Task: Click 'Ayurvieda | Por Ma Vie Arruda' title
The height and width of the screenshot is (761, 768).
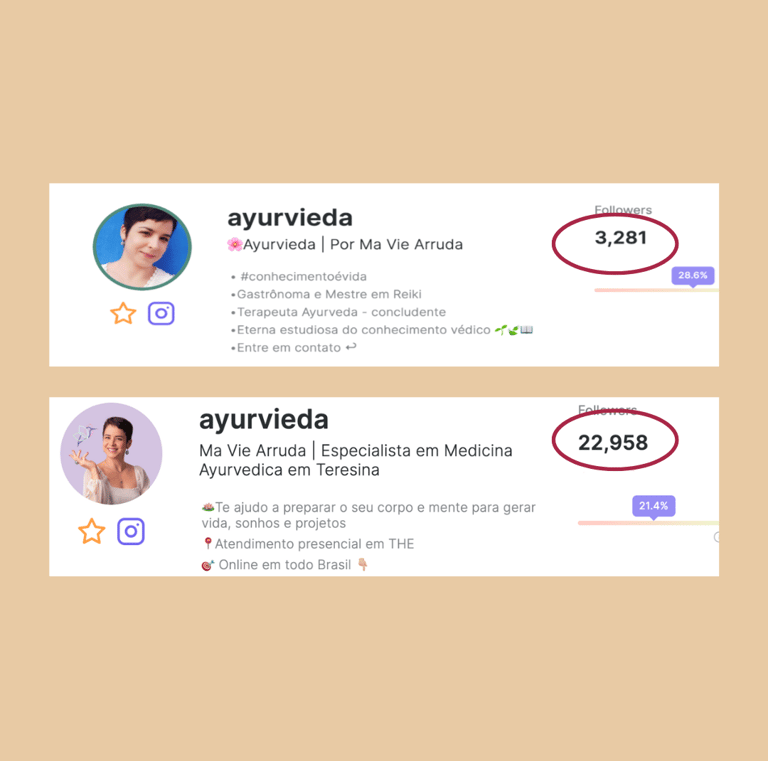Action: pos(345,244)
